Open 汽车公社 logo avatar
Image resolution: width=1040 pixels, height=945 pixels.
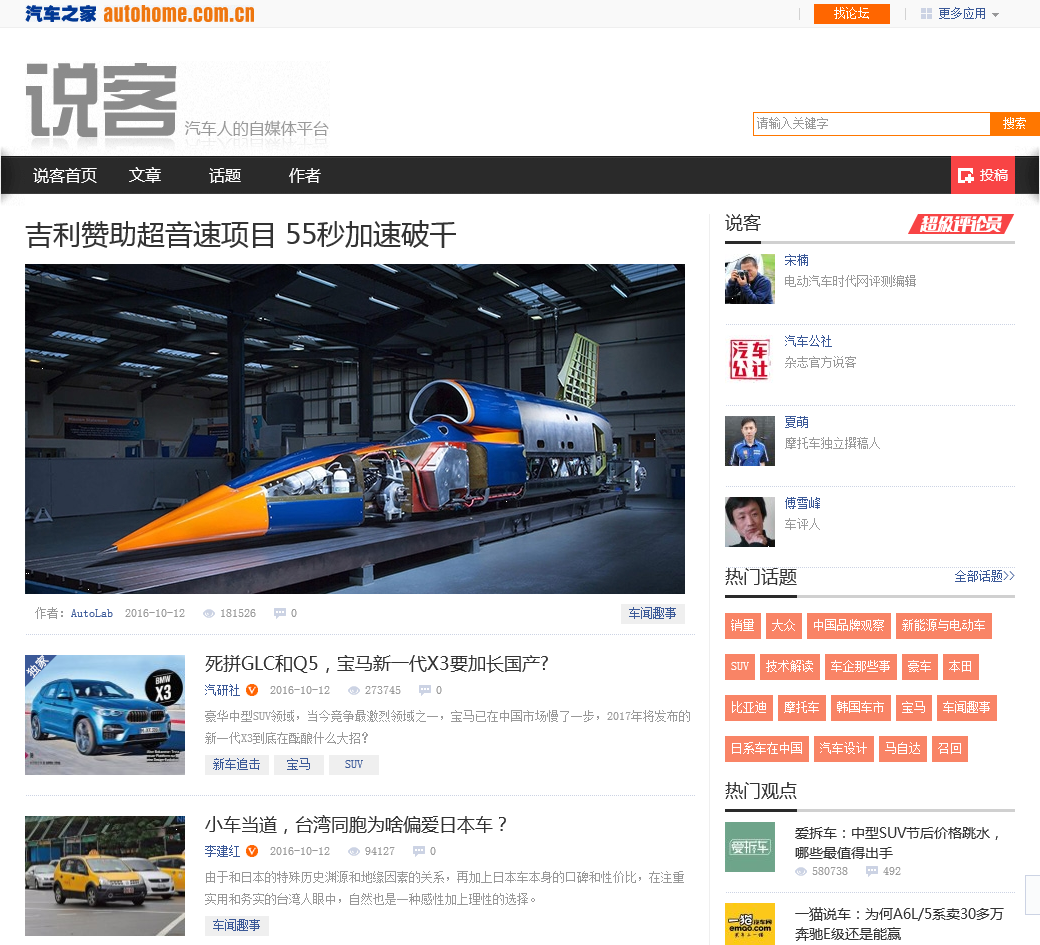pyautogui.click(x=749, y=360)
